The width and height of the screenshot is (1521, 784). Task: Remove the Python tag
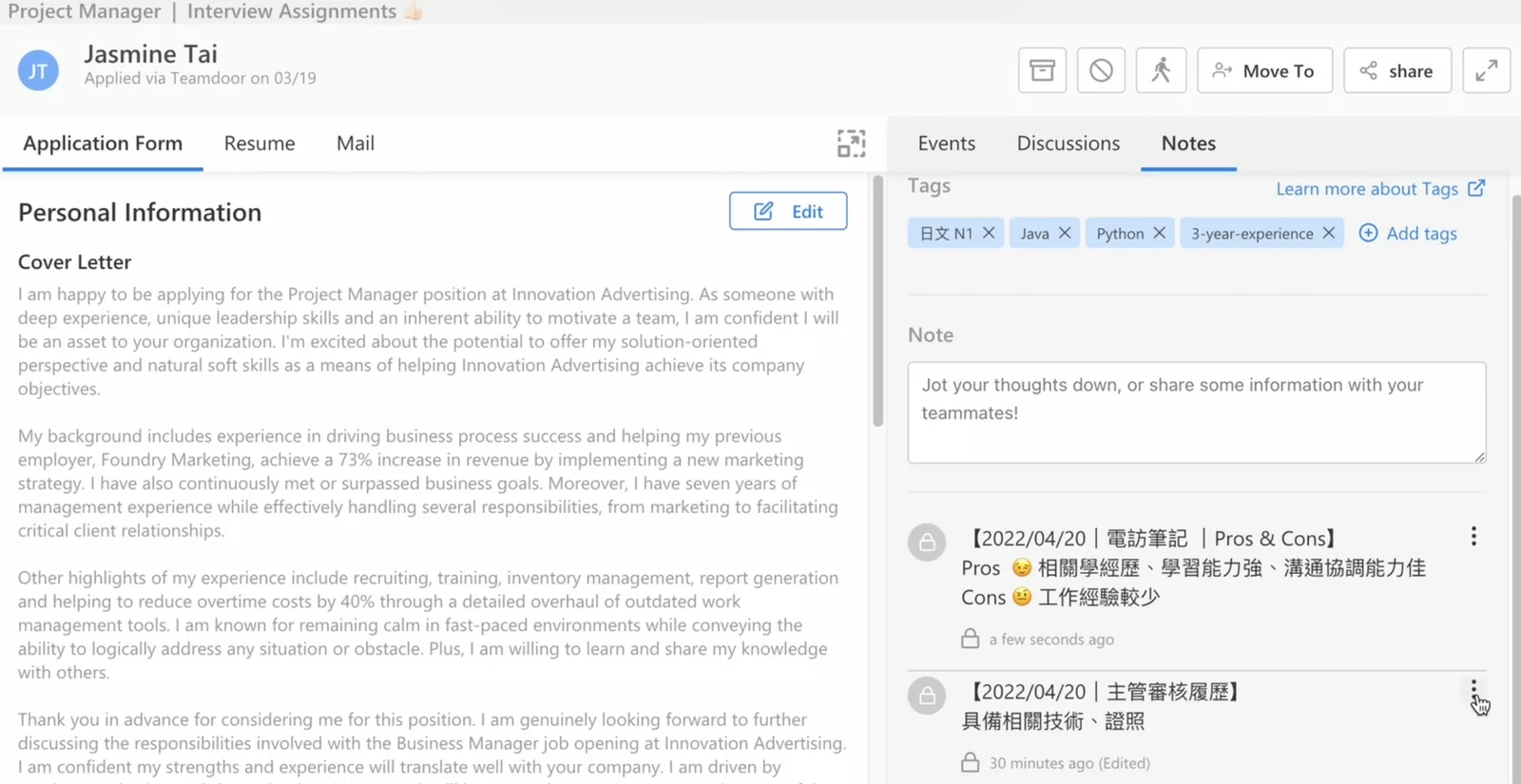pos(1159,233)
